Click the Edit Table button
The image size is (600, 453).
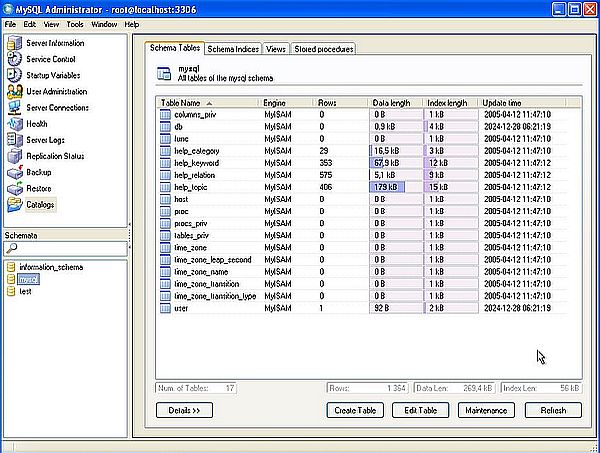click(x=421, y=410)
